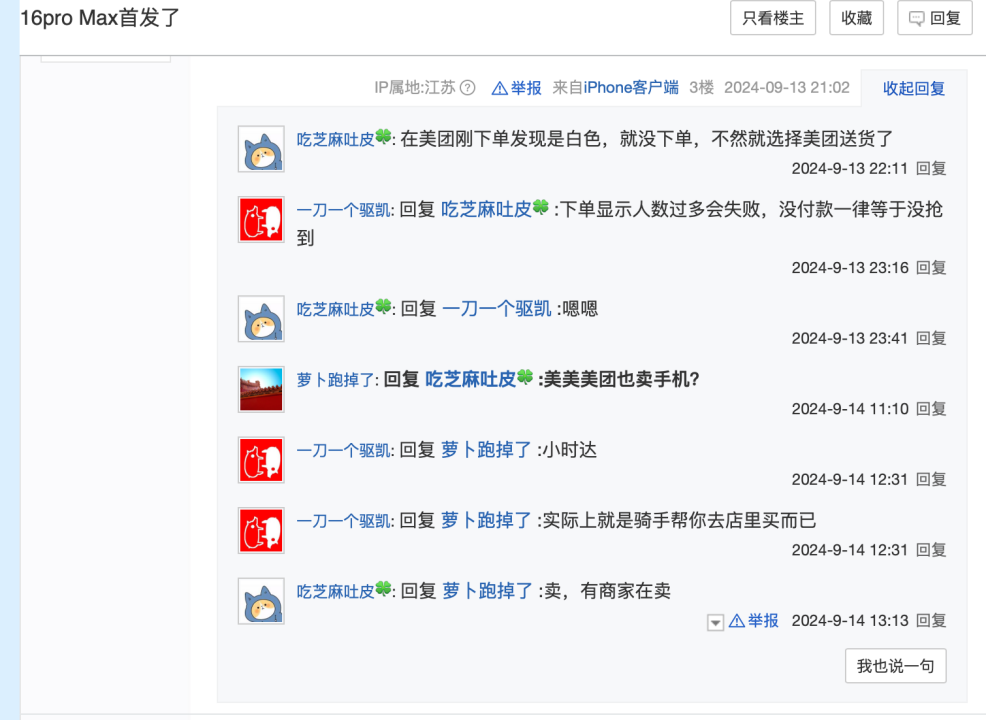Reply to the 22:11 comment
Screen dimensions: 986x720
coord(931,168)
